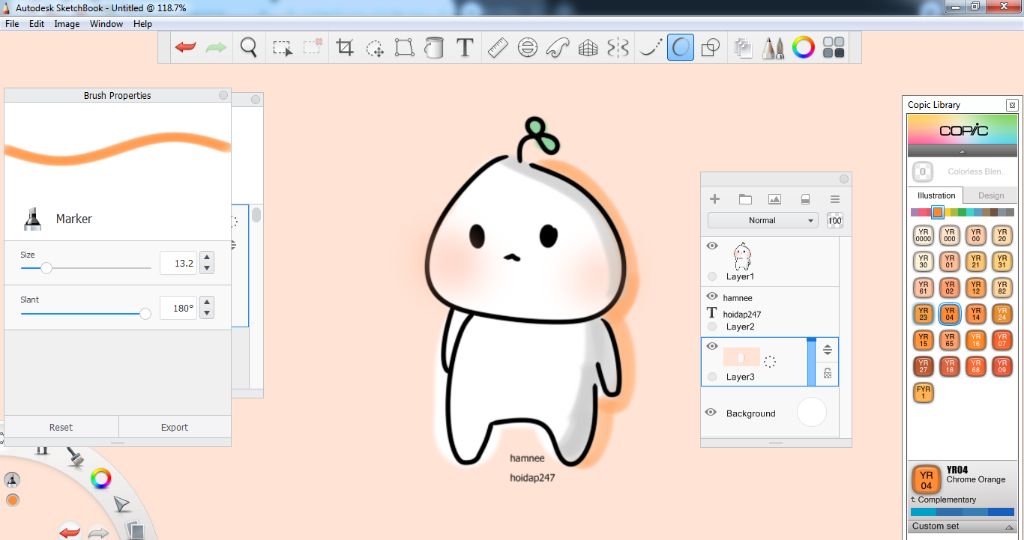Select the Crop tool
This screenshot has height=540, width=1024.
[x=345, y=47]
